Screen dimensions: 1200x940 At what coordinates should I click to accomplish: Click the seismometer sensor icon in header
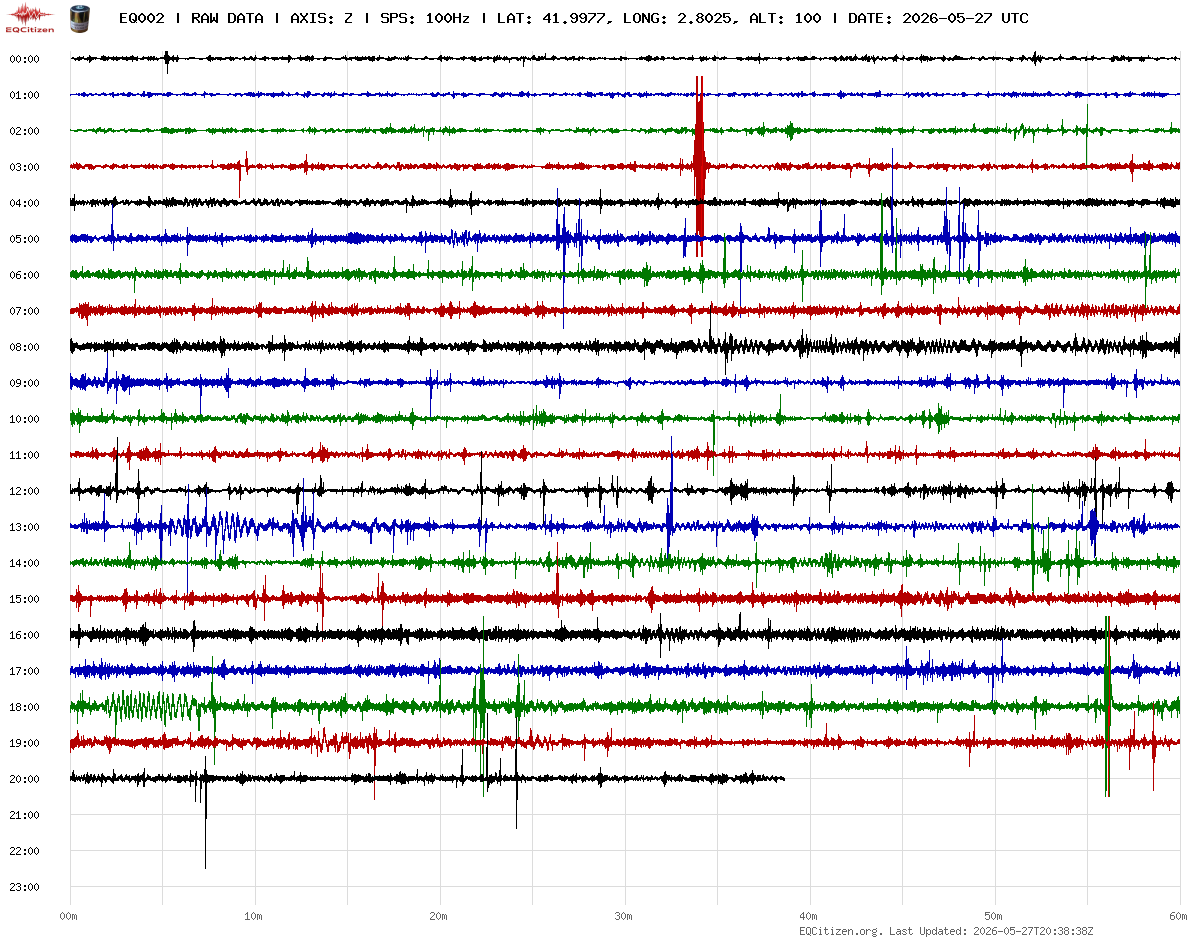click(79, 17)
